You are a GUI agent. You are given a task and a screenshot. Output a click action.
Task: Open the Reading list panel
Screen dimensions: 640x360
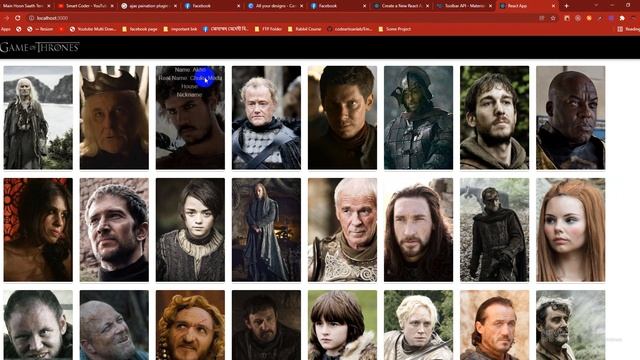coord(628,29)
